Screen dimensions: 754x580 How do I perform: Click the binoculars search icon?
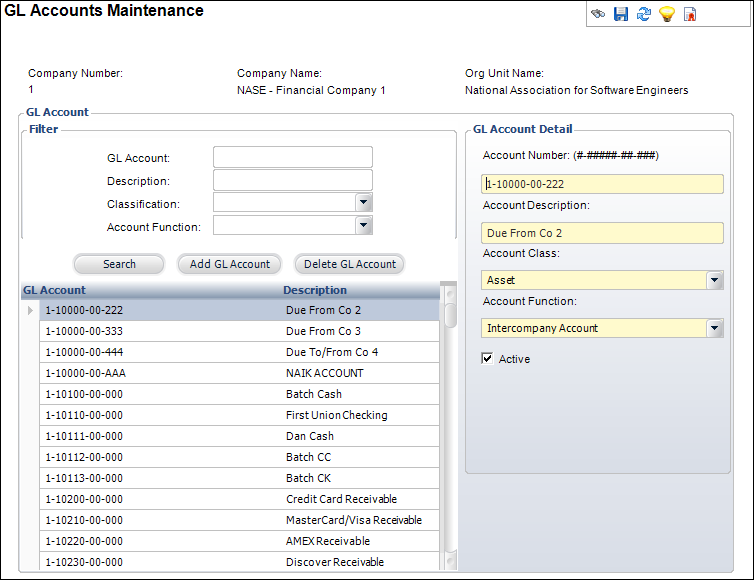click(598, 14)
